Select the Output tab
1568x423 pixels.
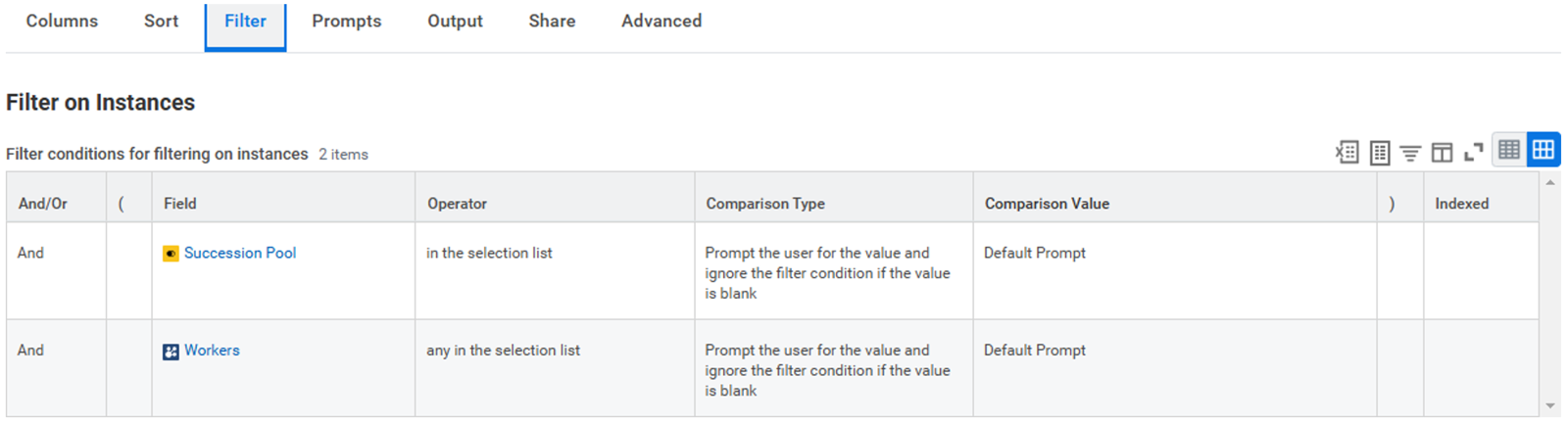[455, 21]
